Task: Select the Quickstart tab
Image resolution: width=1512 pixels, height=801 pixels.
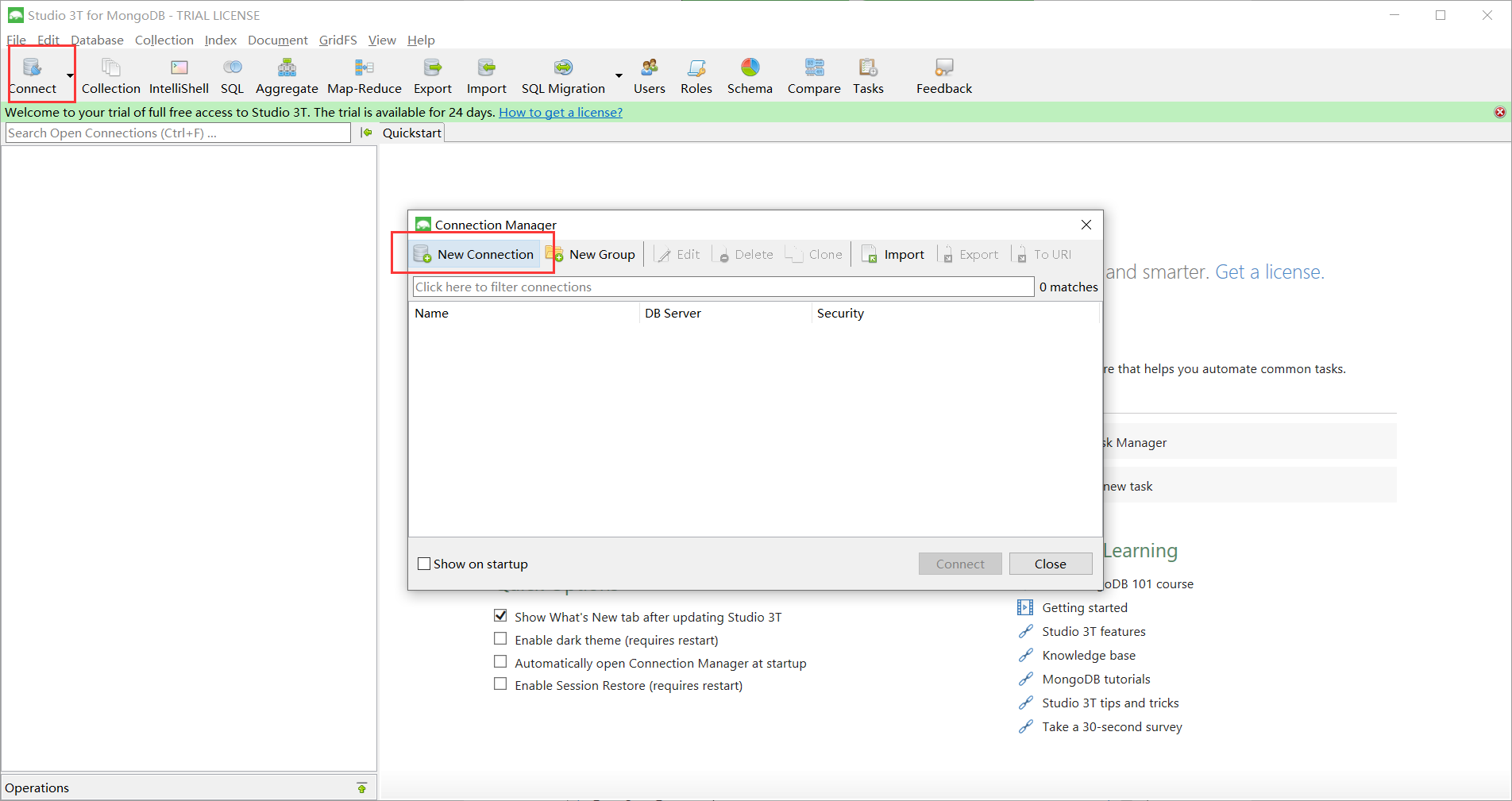Action: [411, 133]
